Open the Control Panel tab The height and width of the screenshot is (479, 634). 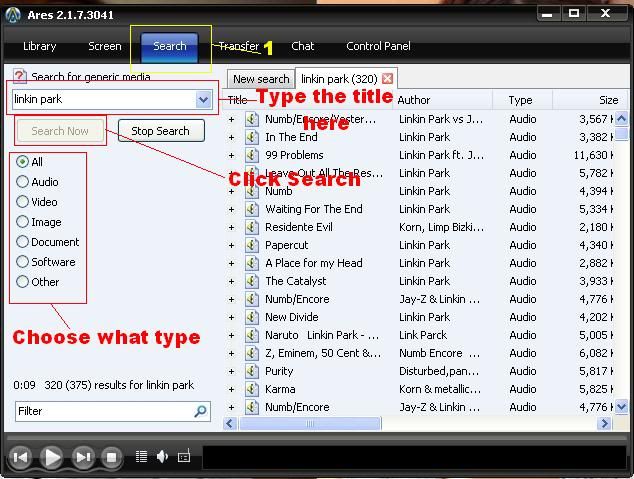(378, 46)
